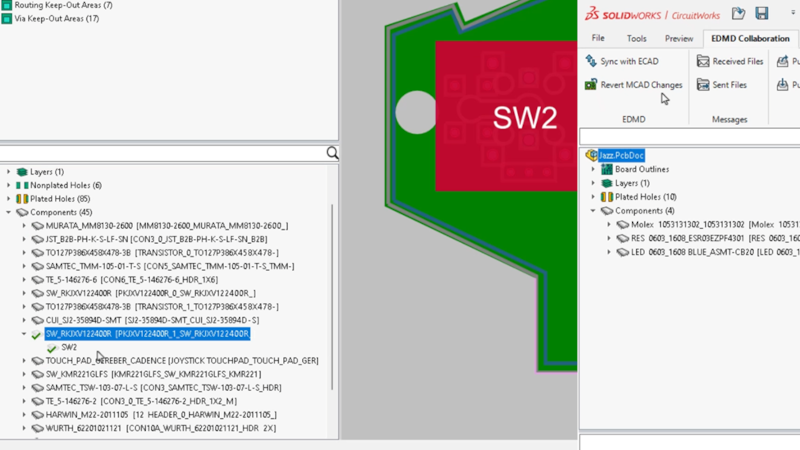Expand Plated Holes (10)

[593, 196]
